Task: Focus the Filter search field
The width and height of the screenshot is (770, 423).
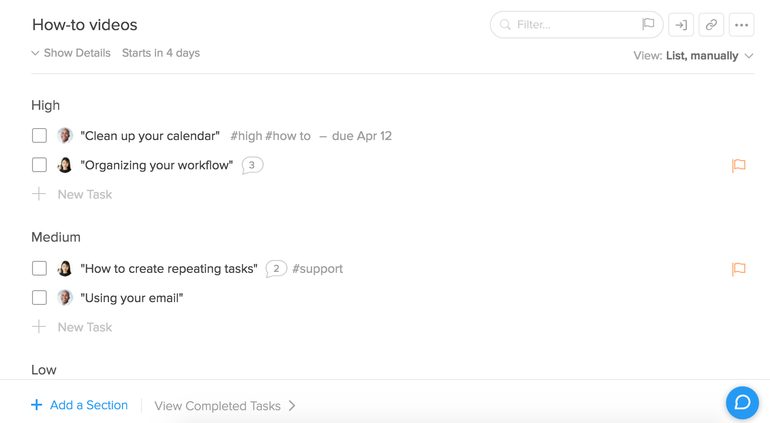Action: coord(576,25)
